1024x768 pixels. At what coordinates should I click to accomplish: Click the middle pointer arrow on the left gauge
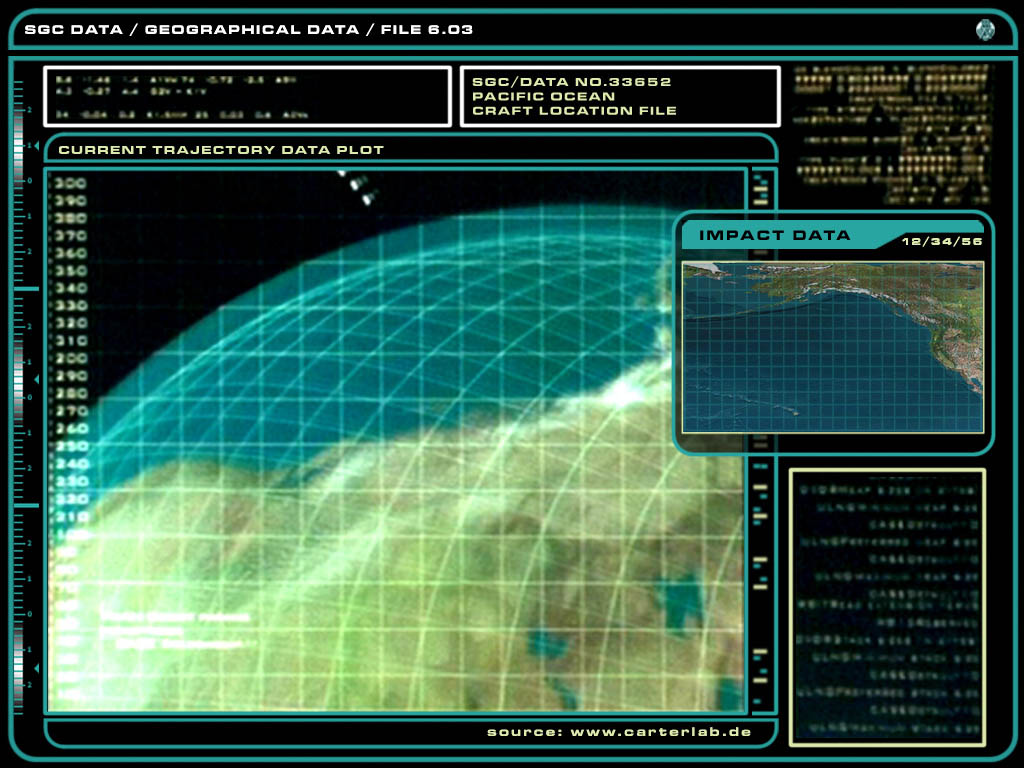(x=37, y=379)
